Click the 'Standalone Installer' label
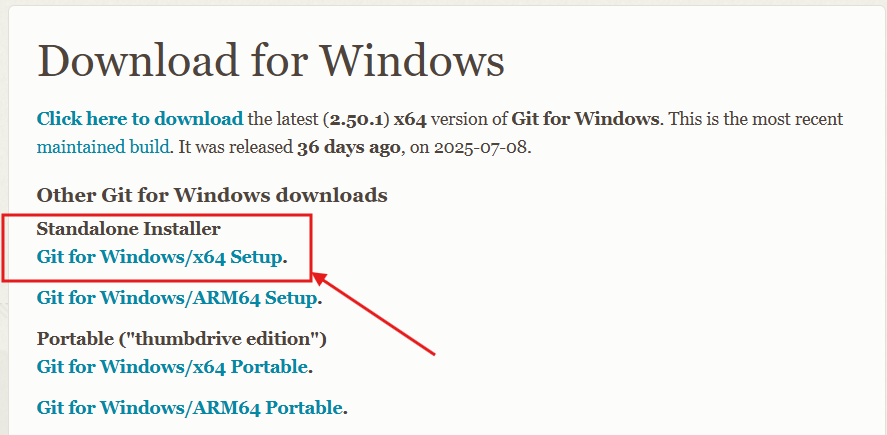The image size is (887, 435). tap(128, 229)
